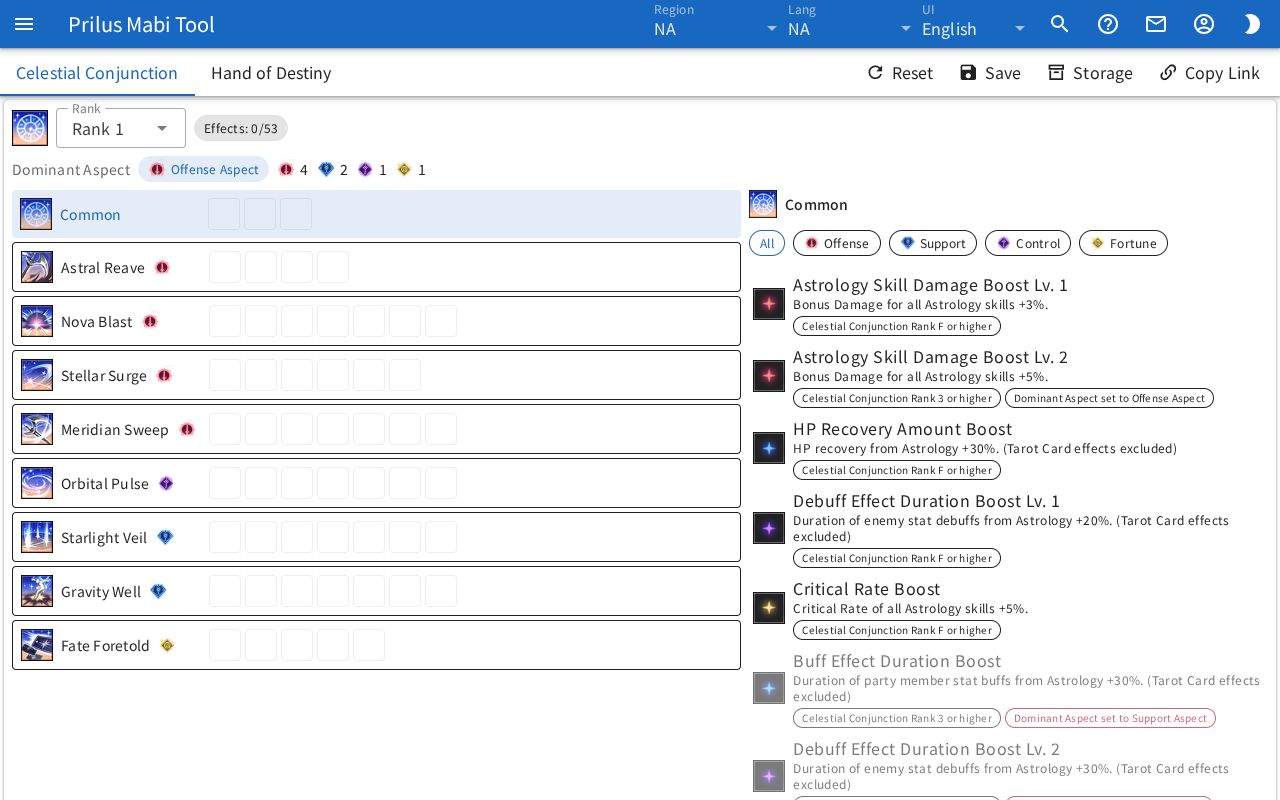Click the Prilus Mabi Tool title
This screenshot has height=800, width=1280.
(x=141, y=24)
